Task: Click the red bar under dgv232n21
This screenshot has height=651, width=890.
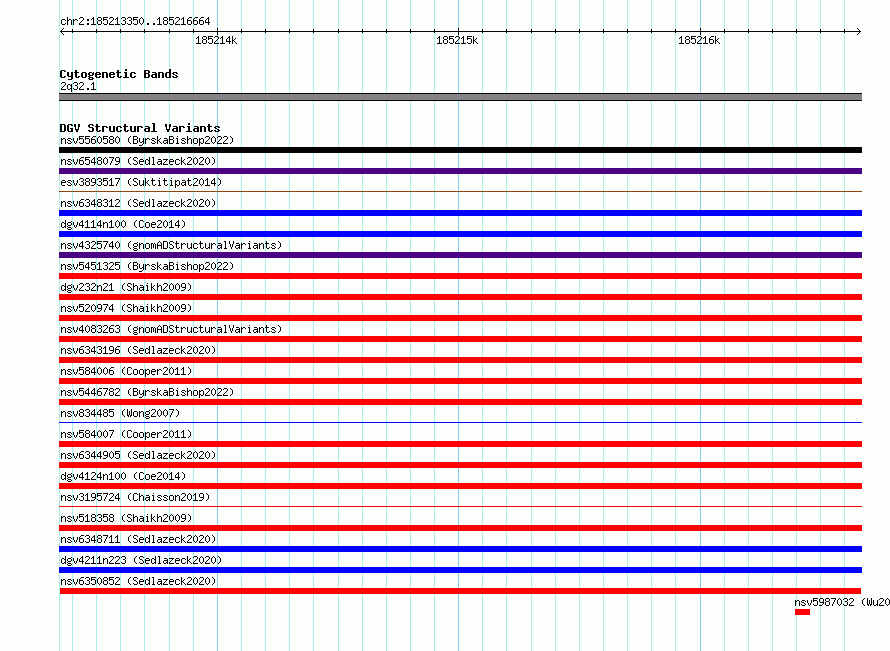Action: pos(460,297)
